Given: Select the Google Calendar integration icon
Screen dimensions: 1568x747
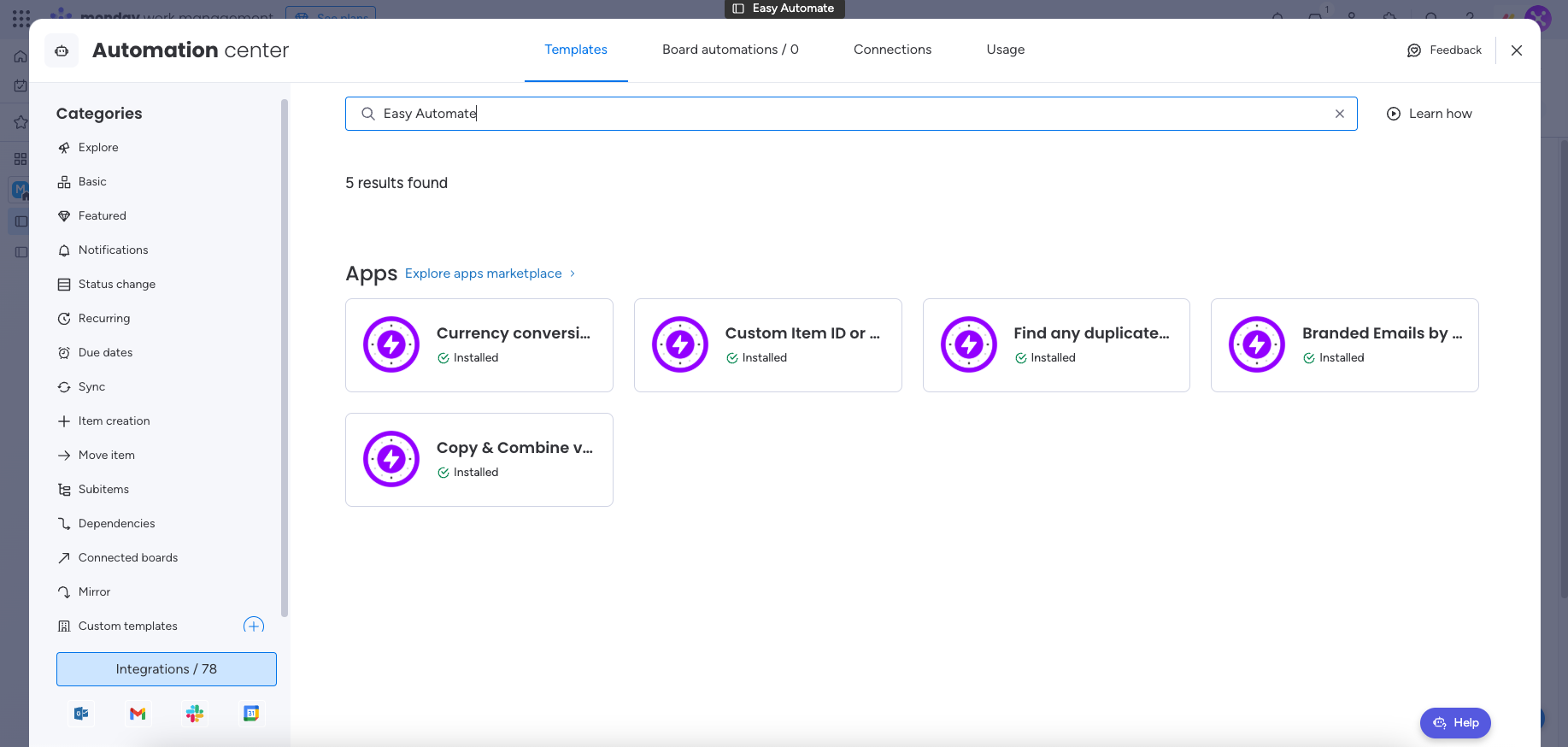Looking at the screenshot, I should click(x=251, y=714).
